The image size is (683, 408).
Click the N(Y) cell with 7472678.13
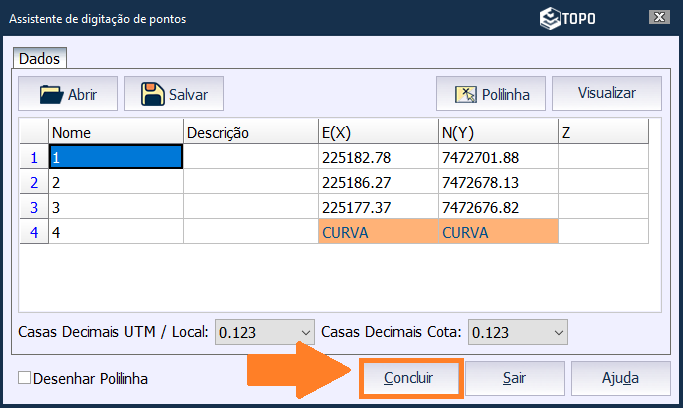497,182
